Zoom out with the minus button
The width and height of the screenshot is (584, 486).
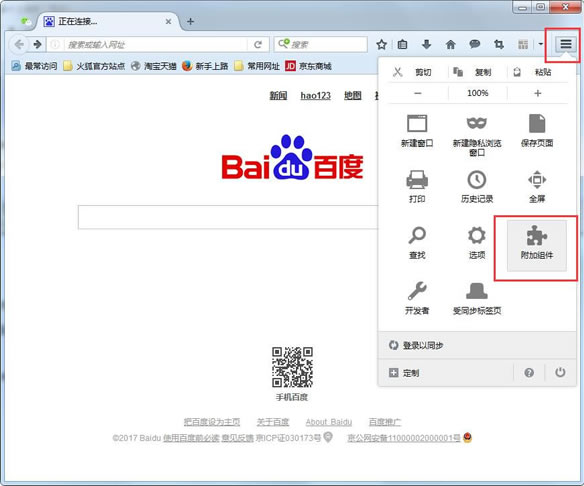(x=418, y=93)
